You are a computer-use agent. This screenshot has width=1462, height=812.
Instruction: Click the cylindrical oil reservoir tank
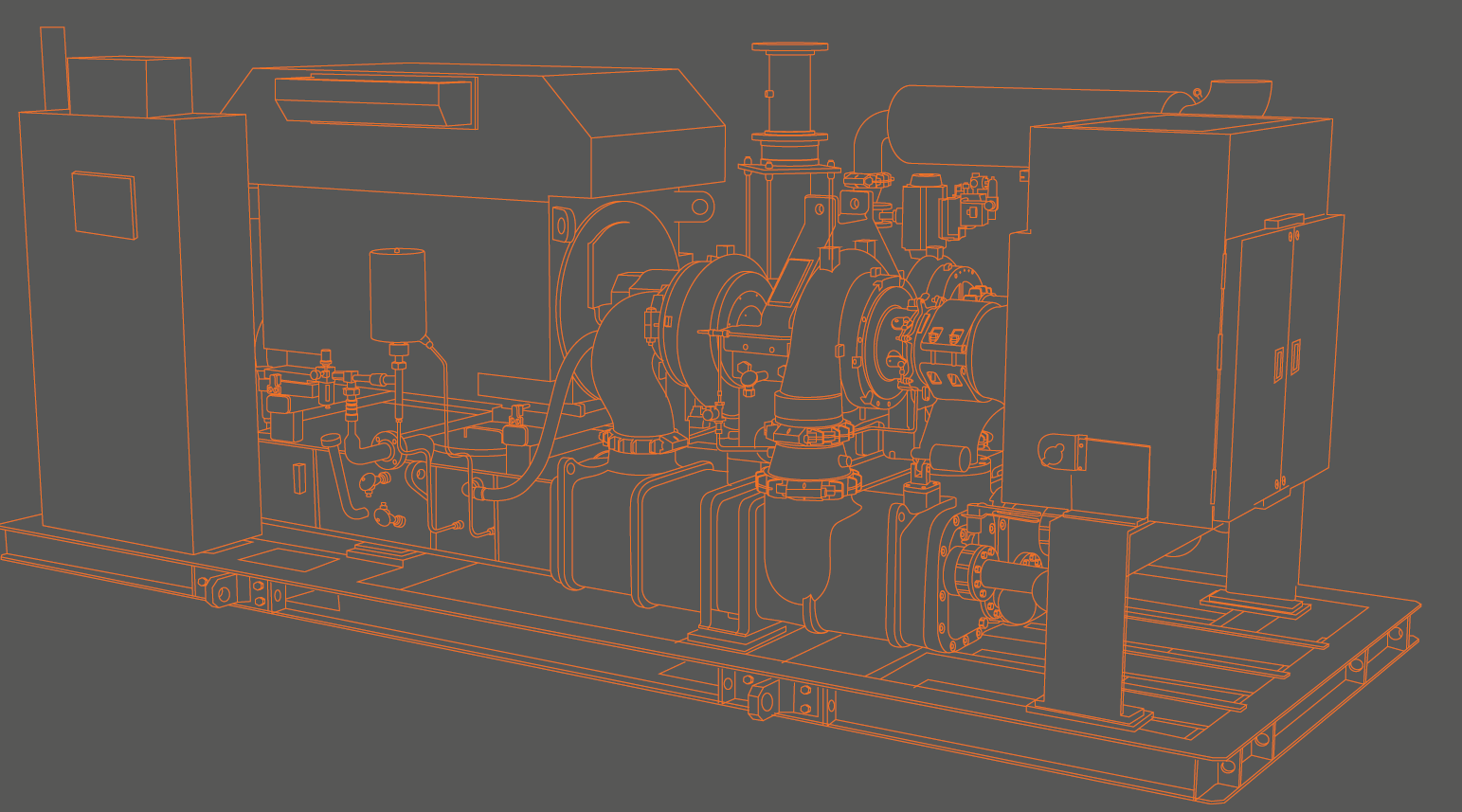coord(399,294)
